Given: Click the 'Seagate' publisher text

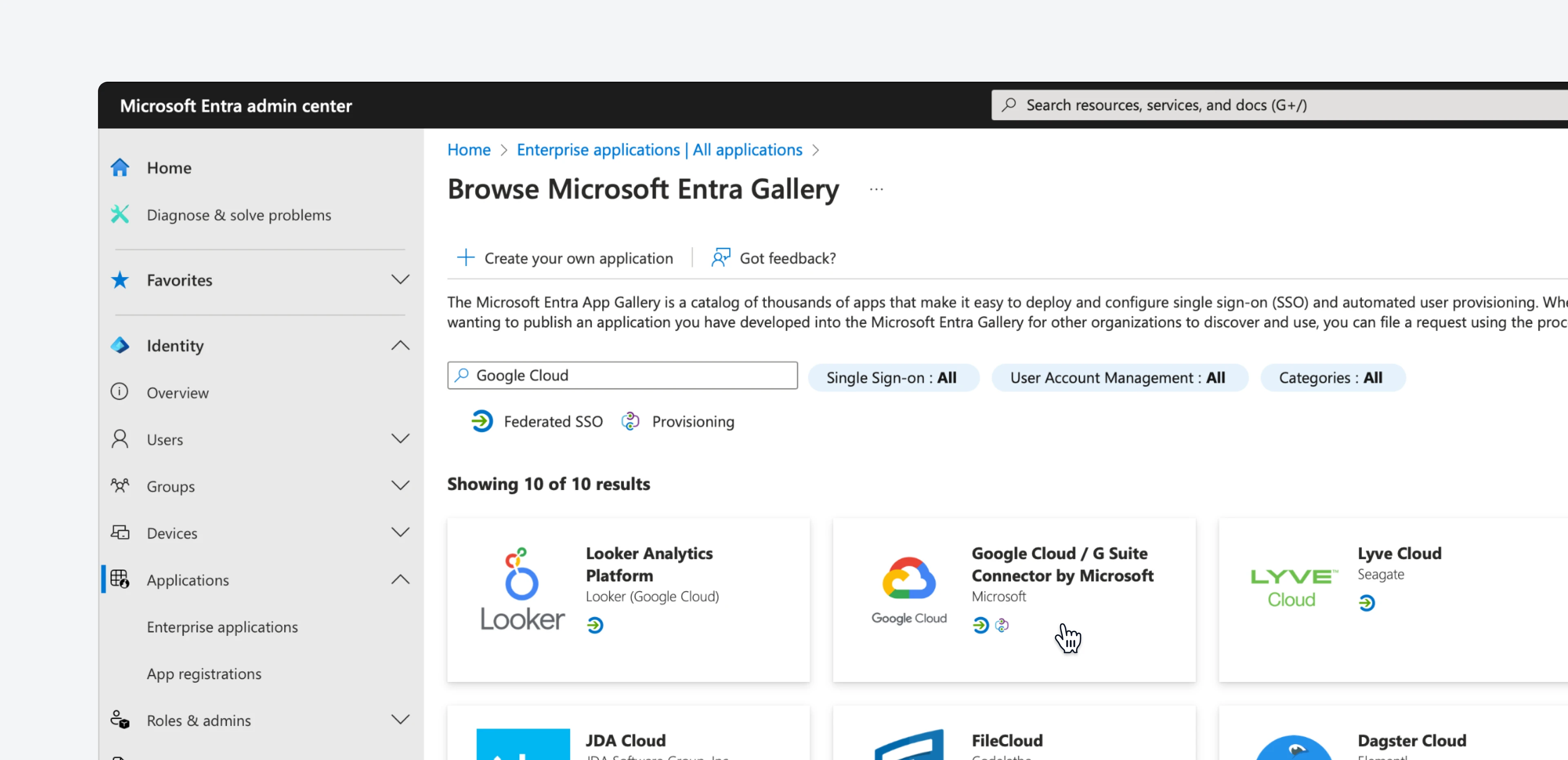Looking at the screenshot, I should 1381,574.
